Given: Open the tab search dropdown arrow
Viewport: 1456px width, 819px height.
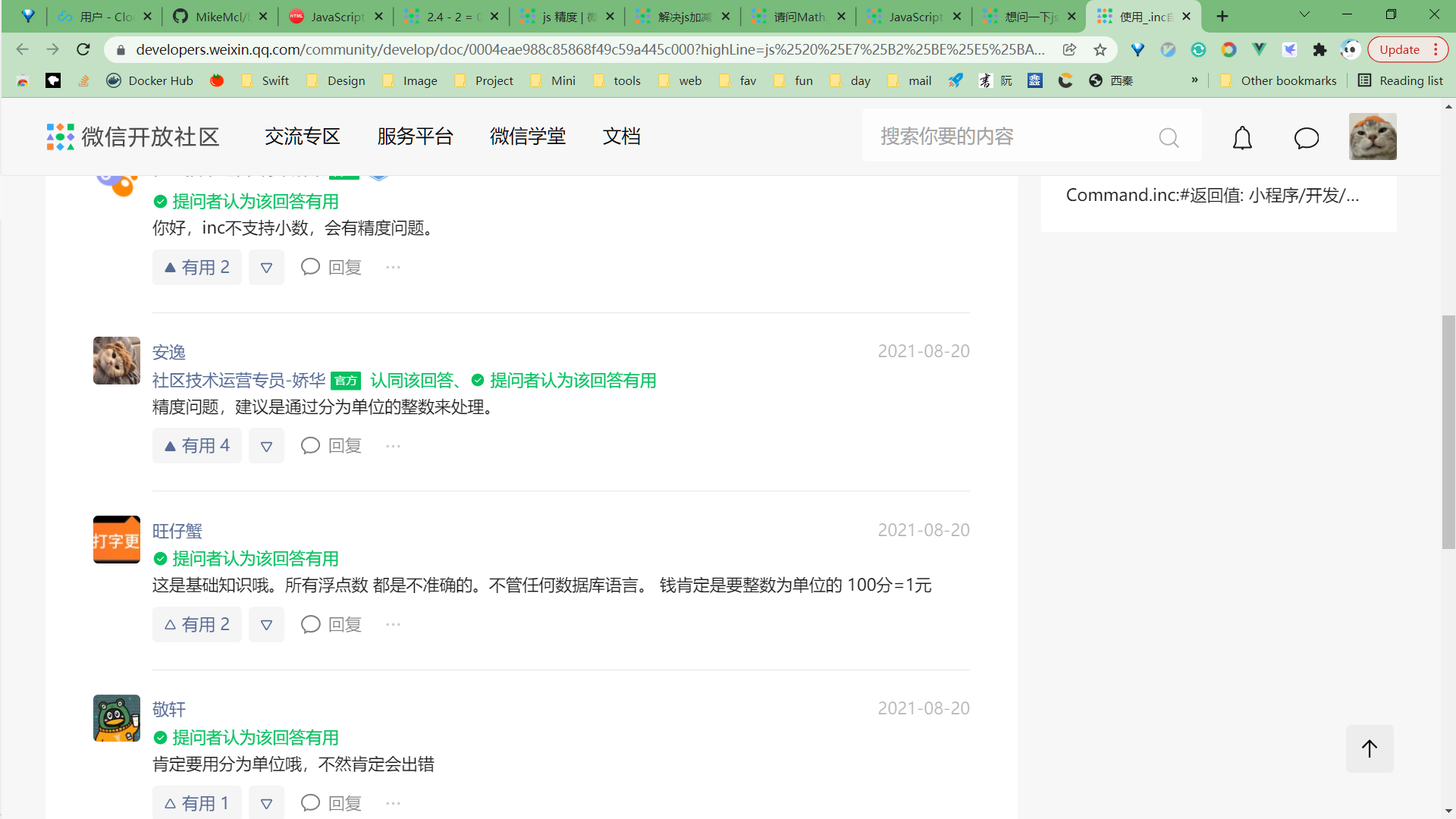Looking at the screenshot, I should coord(1304,15).
